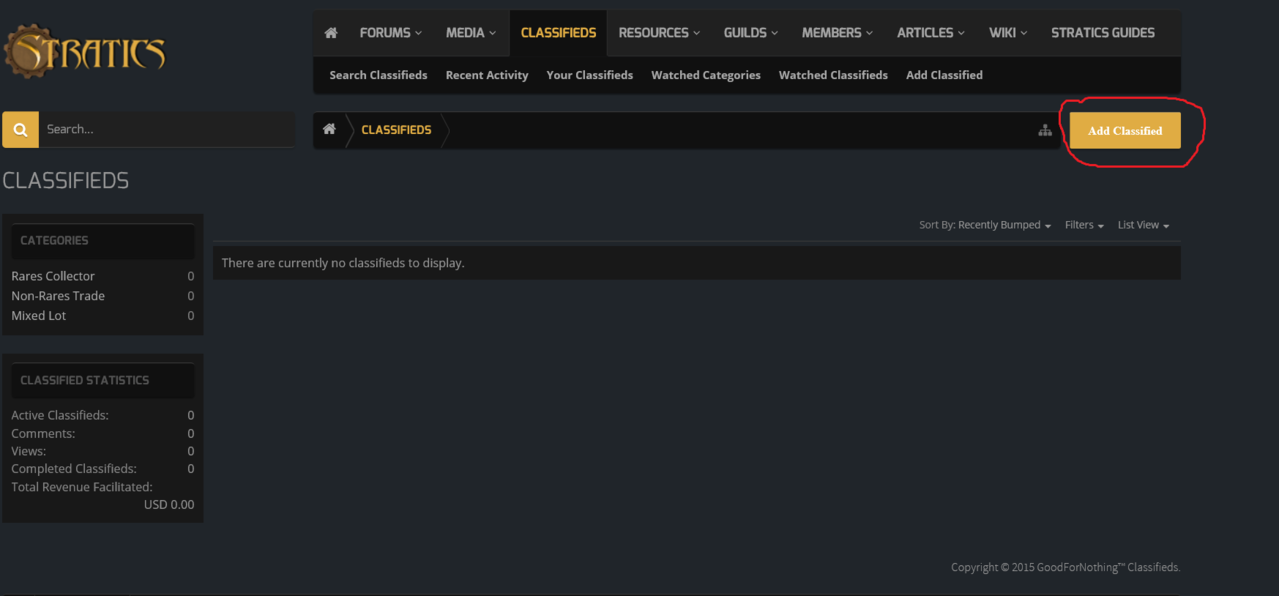Expand the Members menu
1279x596 pixels.
point(837,33)
